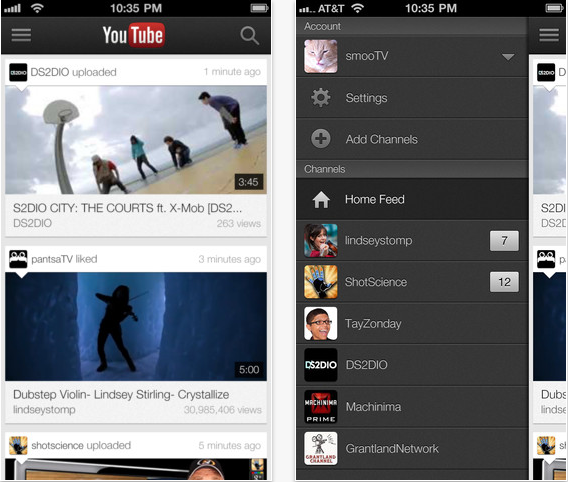Tap the pantsaTV avatar in the feed
This screenshot has height=482, width=568.
click(18, 259)
